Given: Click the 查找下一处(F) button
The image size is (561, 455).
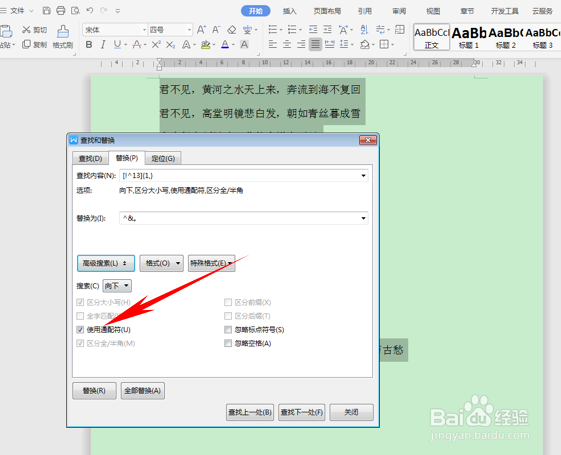Looking at the screenshot, I should tap(302, 412).
